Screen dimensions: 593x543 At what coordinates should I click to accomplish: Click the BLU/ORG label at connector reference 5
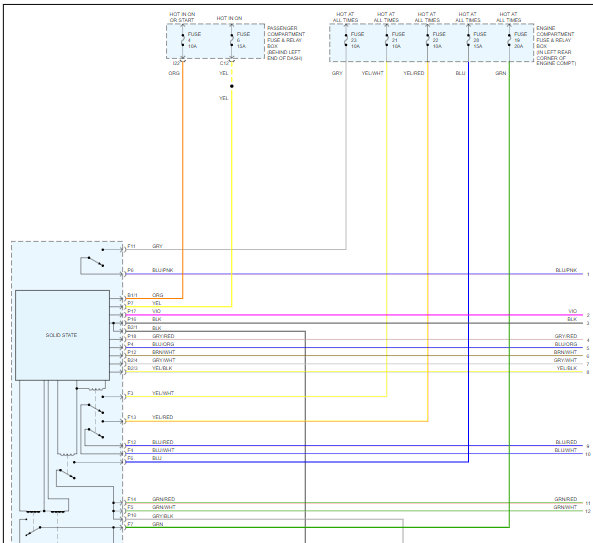tap(566, 344)
